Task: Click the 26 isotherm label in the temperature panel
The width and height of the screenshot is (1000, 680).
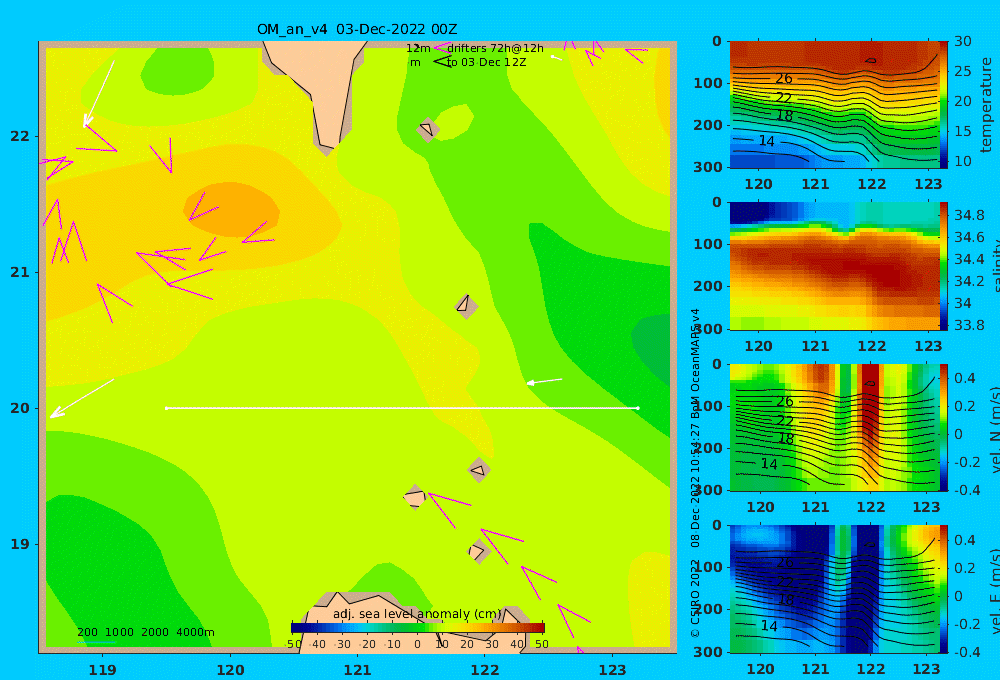Action: click(784, 78)
